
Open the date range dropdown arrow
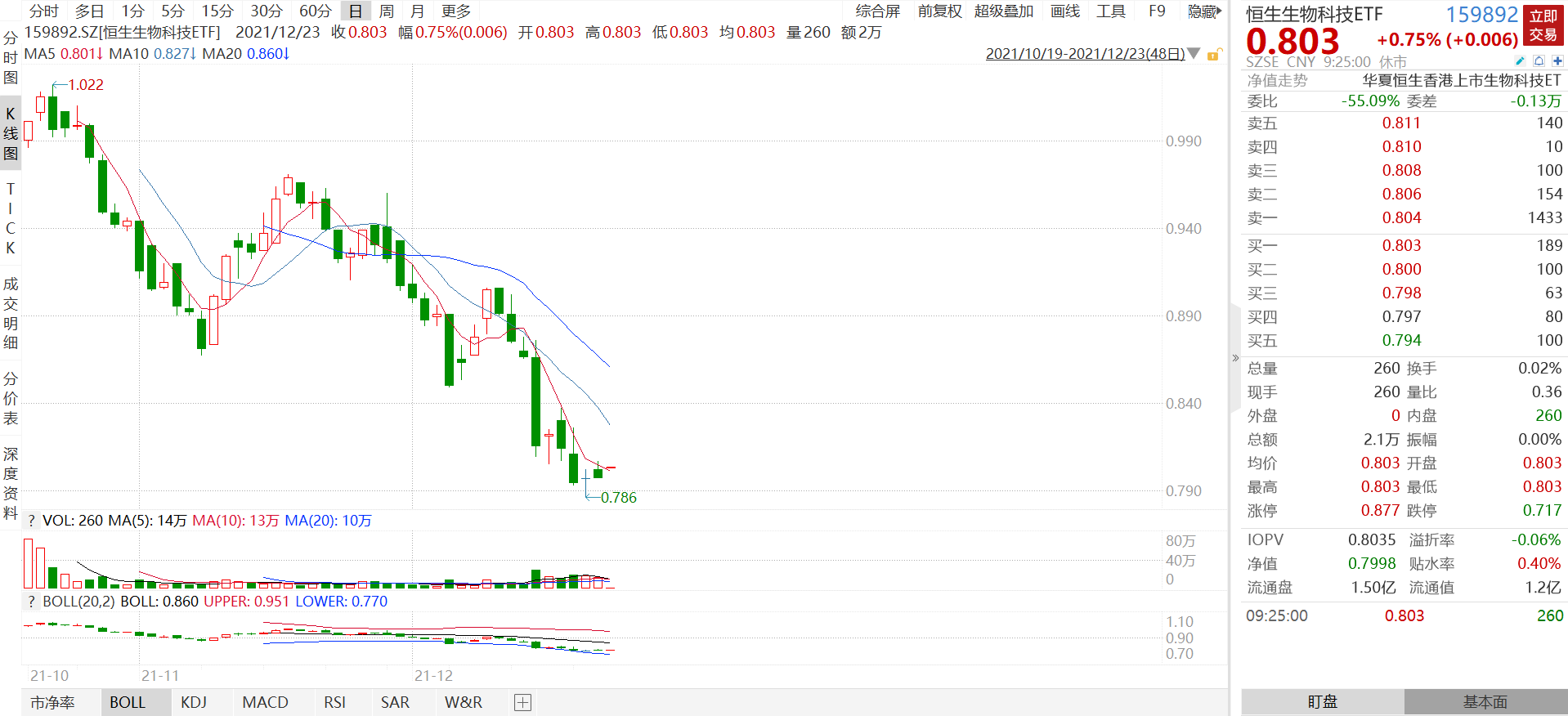coord(1194,54)
